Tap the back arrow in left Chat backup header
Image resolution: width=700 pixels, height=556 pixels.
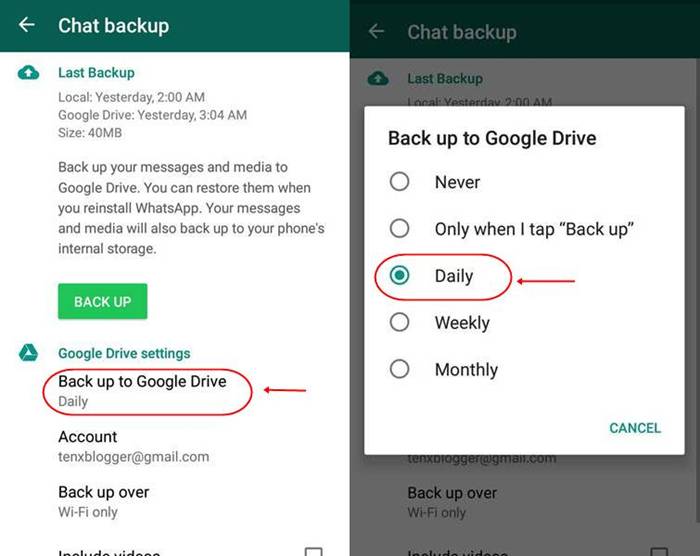[27, 25]
